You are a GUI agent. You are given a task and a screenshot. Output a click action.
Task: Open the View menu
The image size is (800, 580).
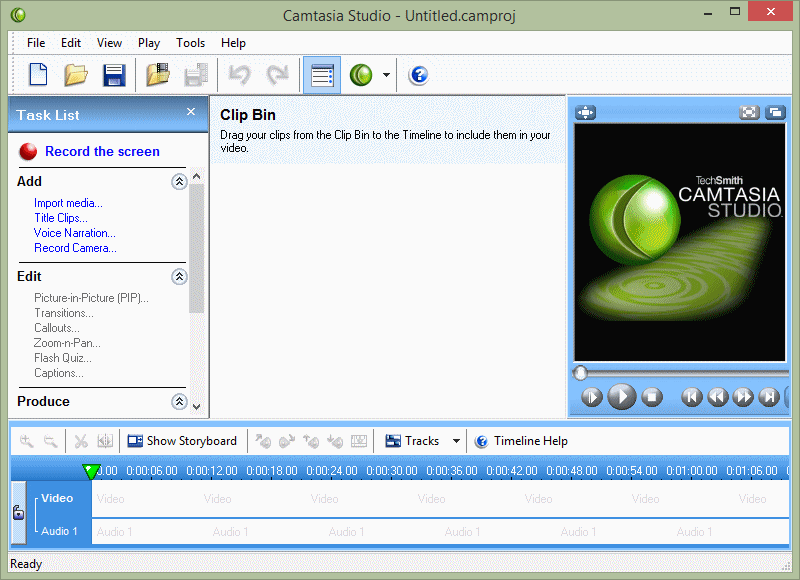(109, 43)
